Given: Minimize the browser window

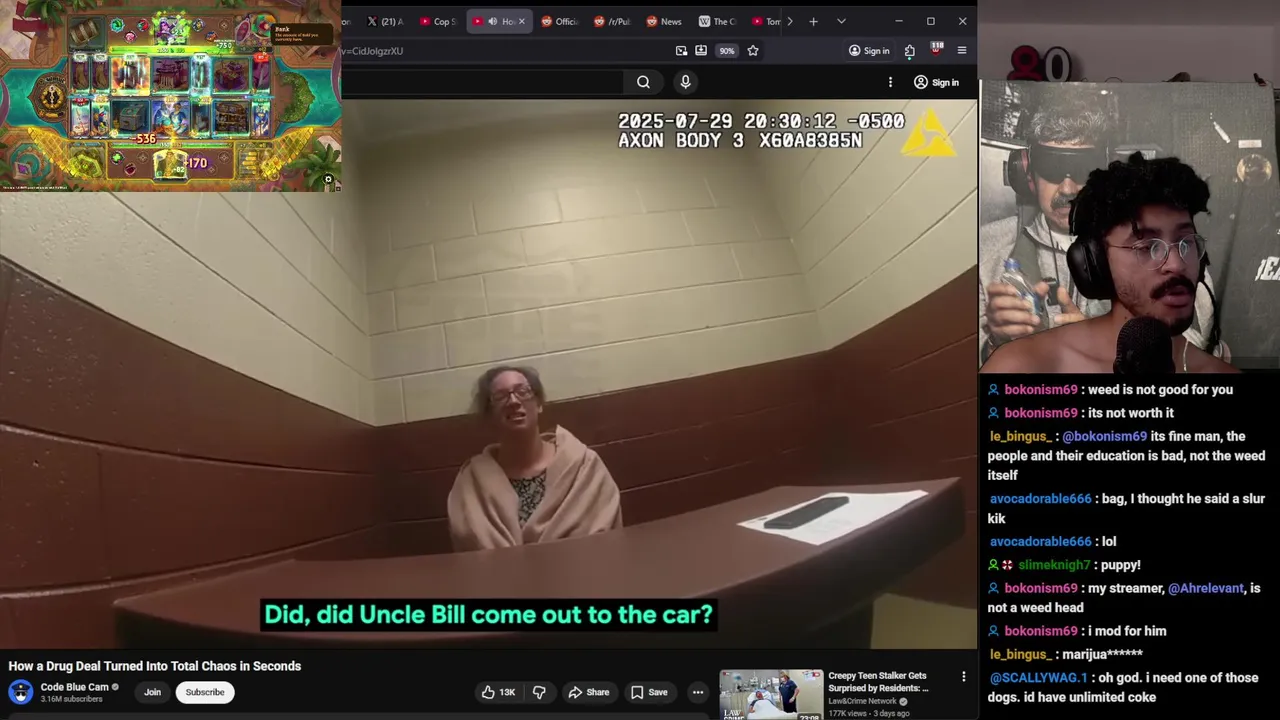Looking at the screenshot, I should pyautogui.click(x=898, y=21).
